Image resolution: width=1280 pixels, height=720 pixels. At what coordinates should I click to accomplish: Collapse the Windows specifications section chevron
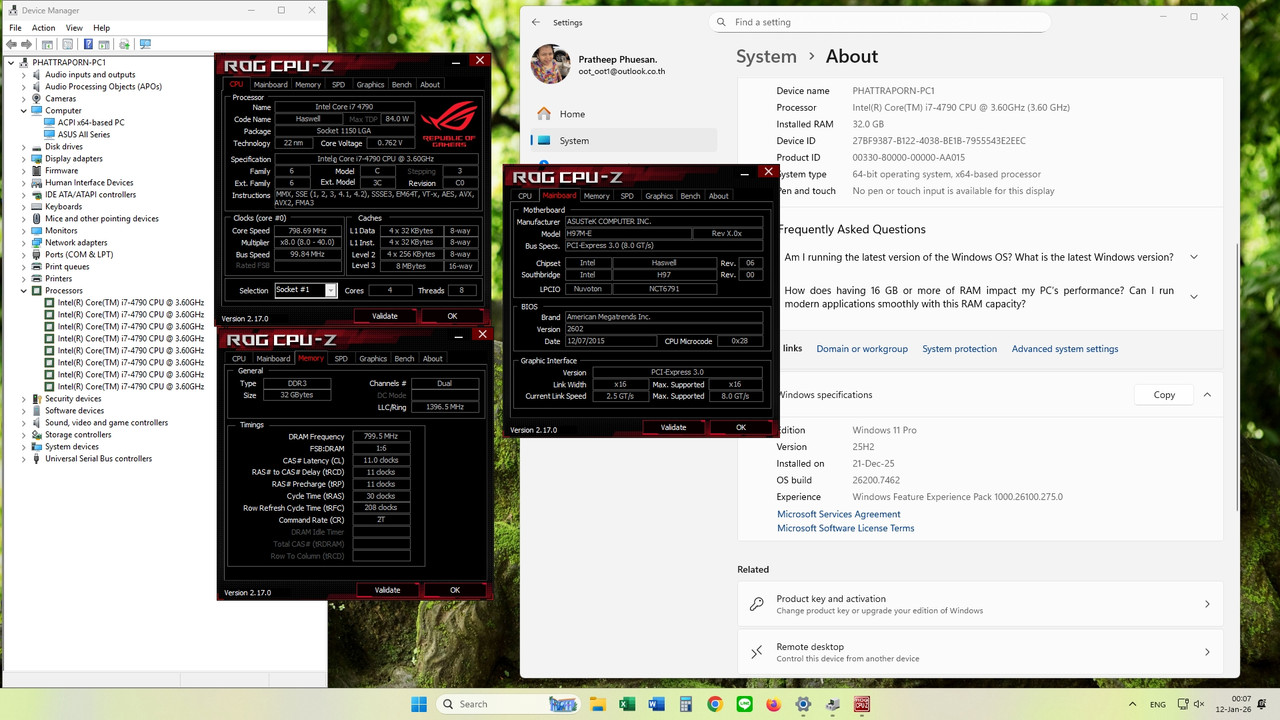(1207, 395)
